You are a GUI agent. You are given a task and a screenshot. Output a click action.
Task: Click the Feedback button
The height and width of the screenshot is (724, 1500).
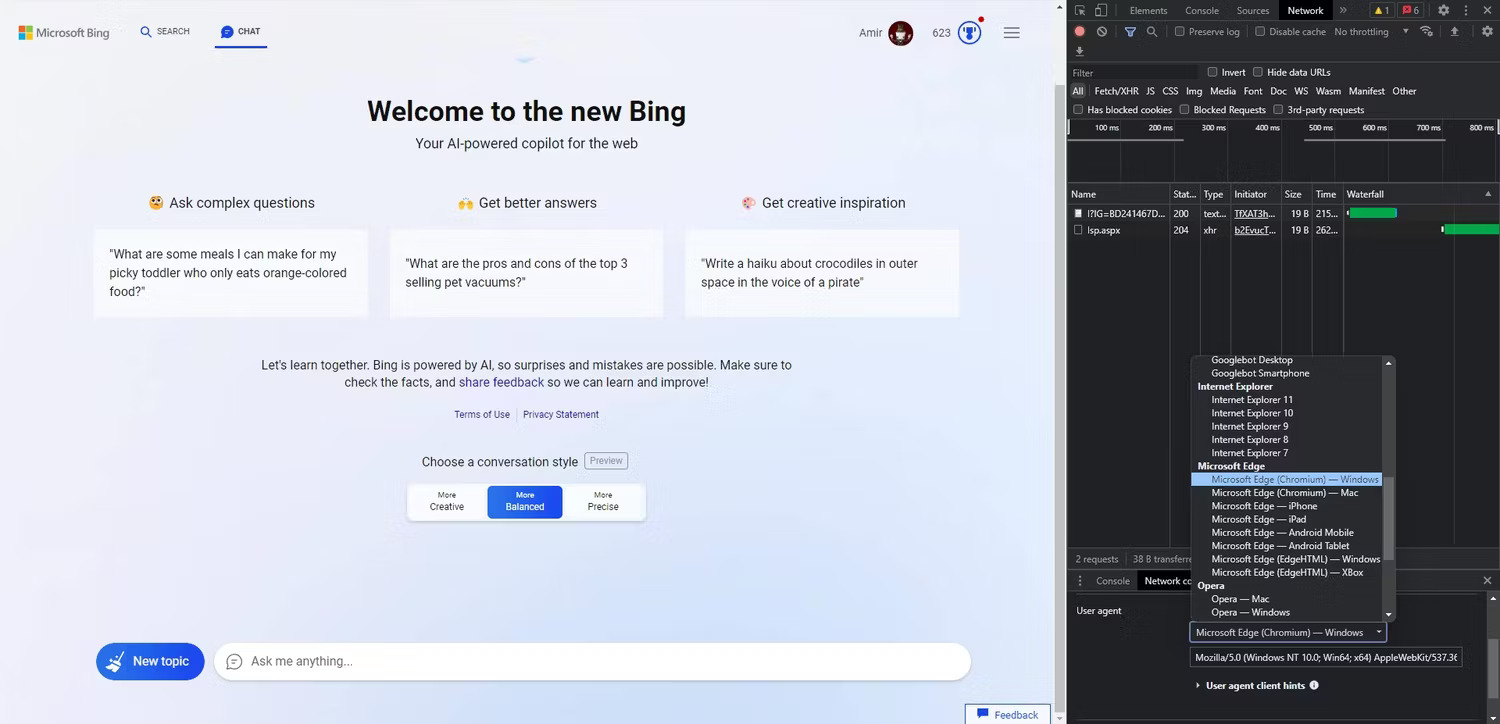1008,714
